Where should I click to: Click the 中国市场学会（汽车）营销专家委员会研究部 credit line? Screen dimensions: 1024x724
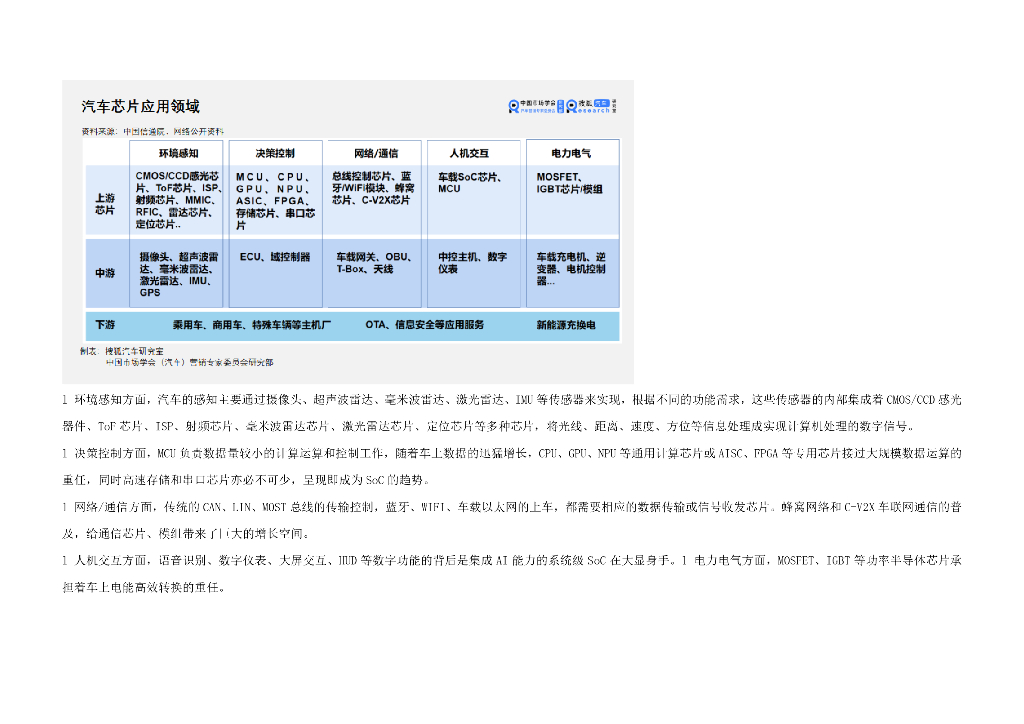pos(189,362)
